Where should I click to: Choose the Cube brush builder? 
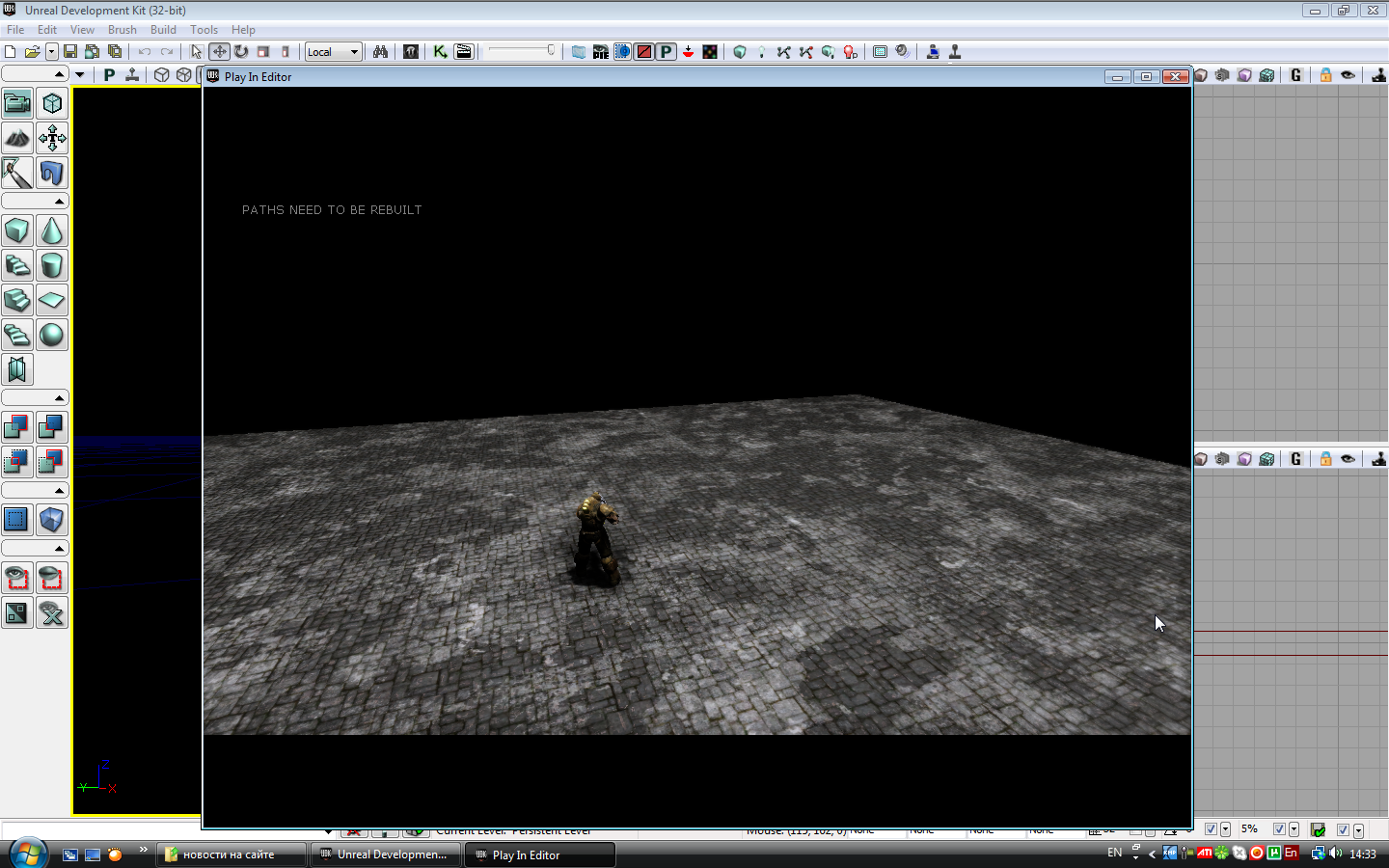17,231
